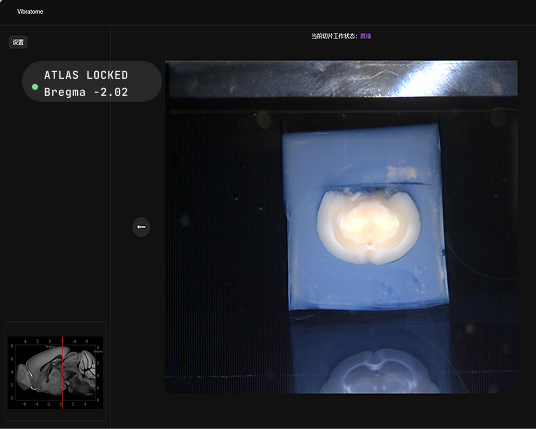Click the red slice position line
This screenshot has width=536, height=429.
pyautogui.click(x=62, y=373)
